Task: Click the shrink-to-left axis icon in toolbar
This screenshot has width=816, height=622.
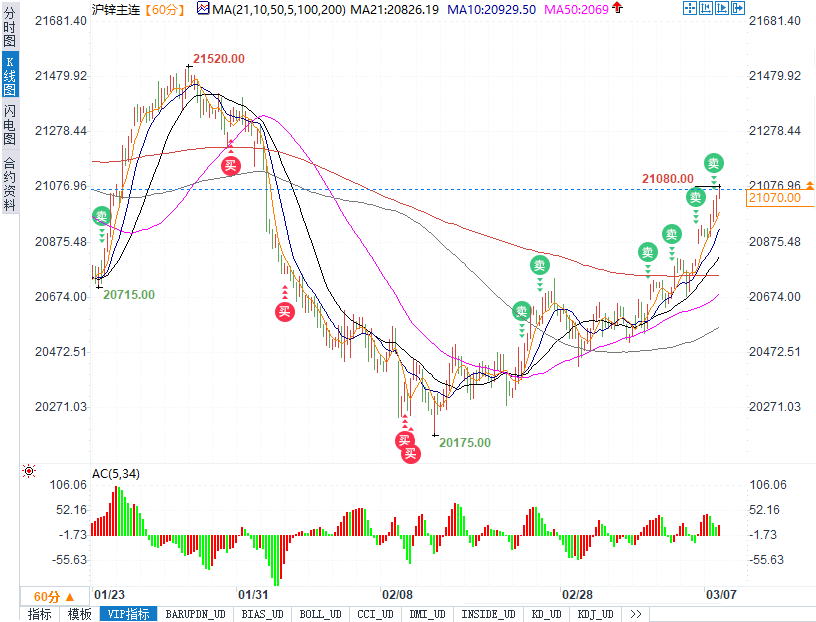Action: (706, 8)
